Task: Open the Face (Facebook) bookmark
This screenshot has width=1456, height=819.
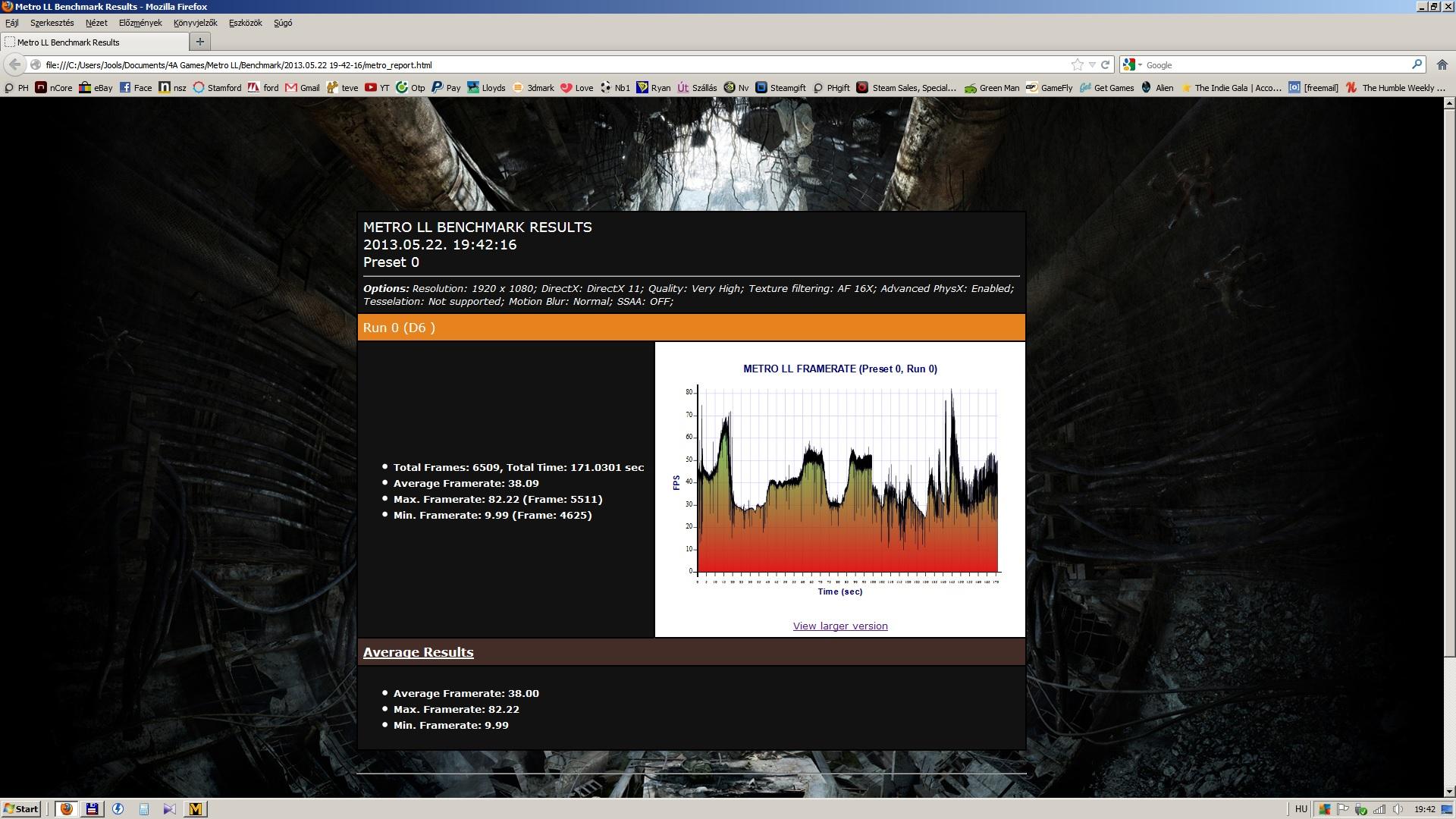Action: 135,87
